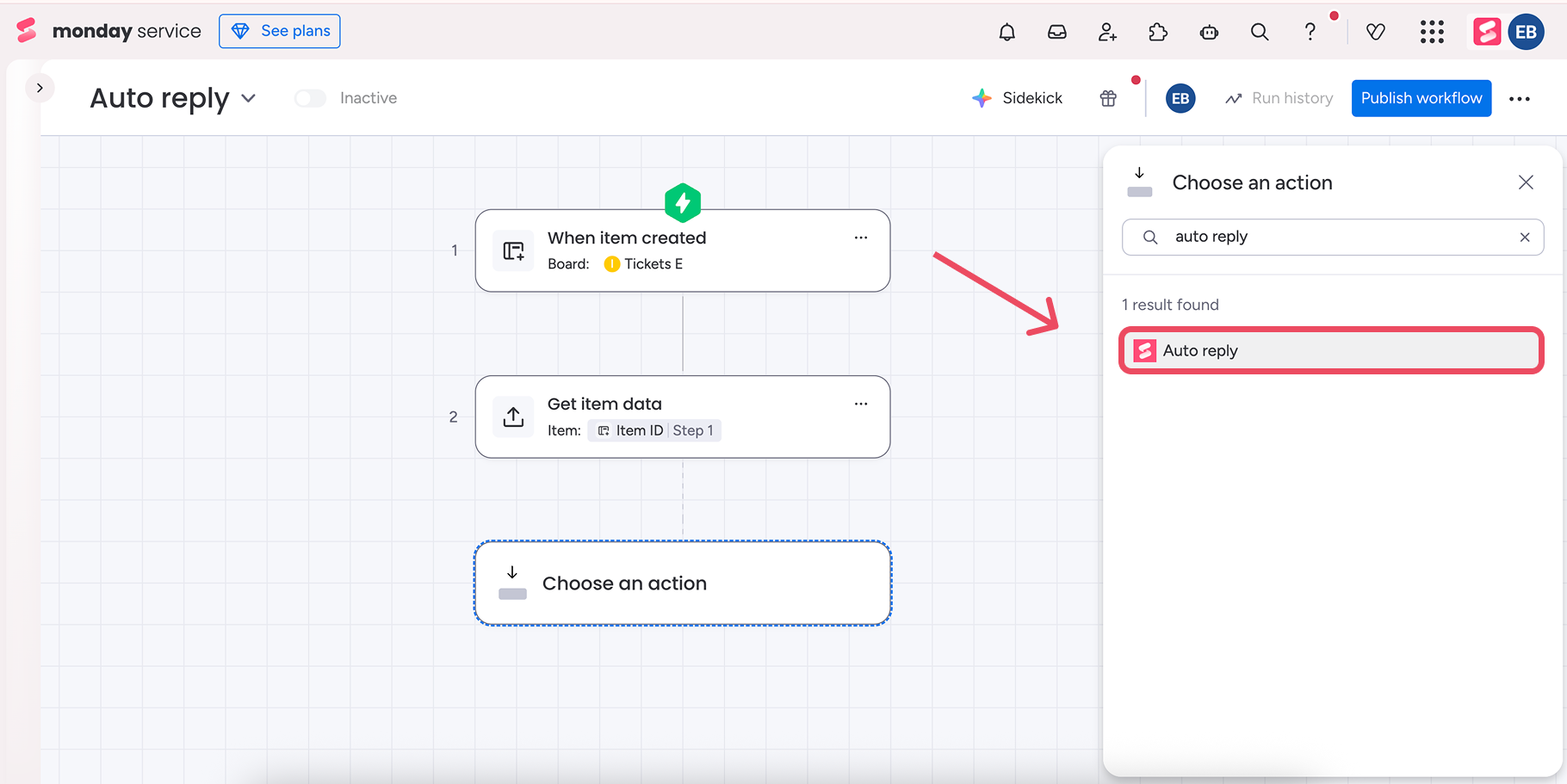
Task: Click the When item created step icon
Action: pyautogui.click(x=514, y=250)
